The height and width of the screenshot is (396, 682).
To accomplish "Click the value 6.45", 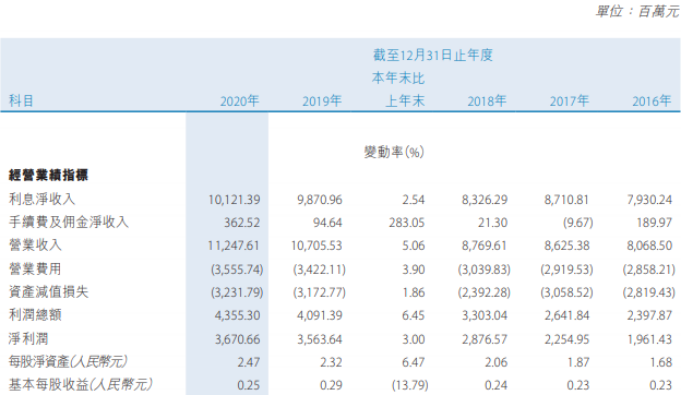I will [x=413, y=315].
